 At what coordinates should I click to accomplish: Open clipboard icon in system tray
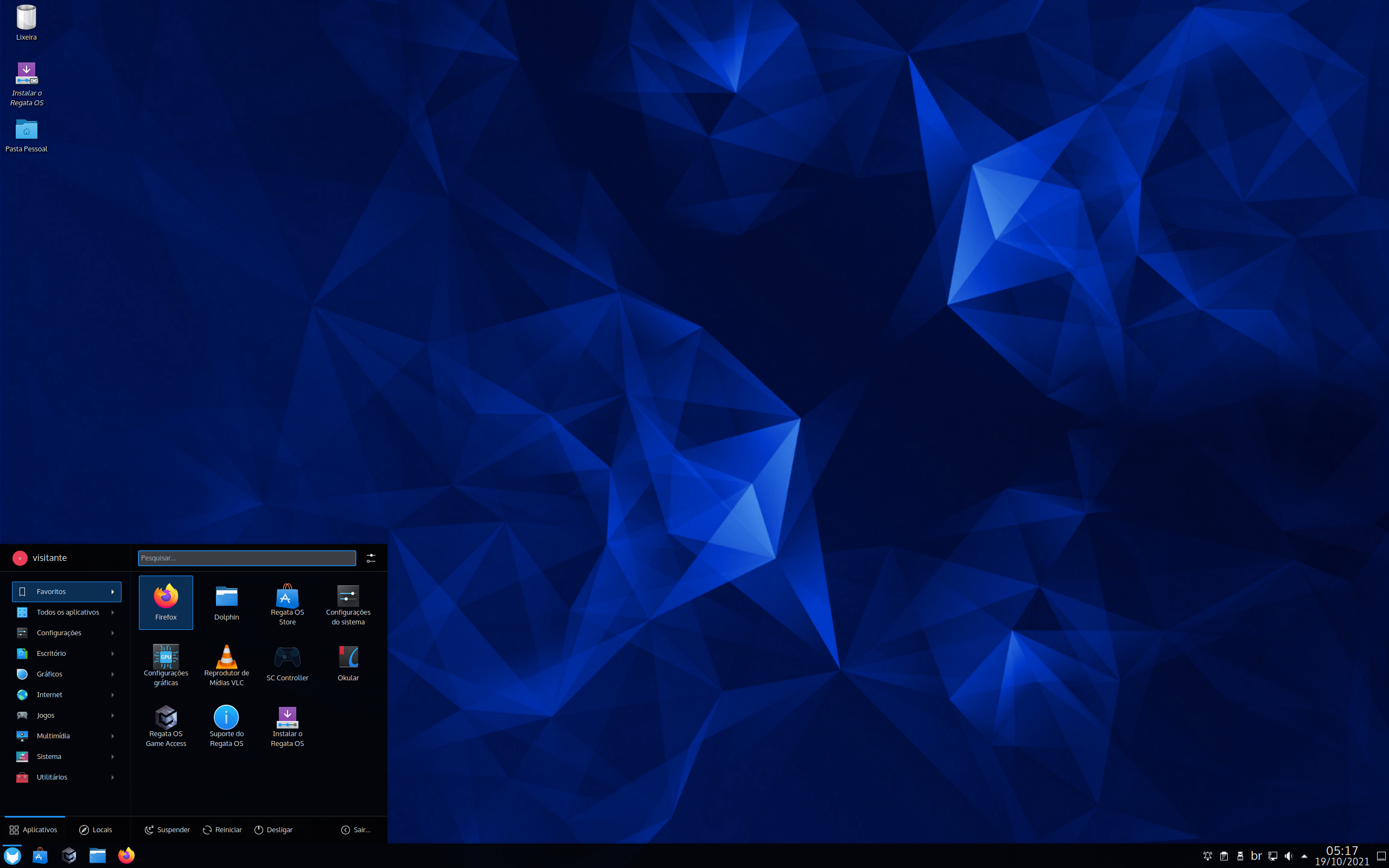1224,856
